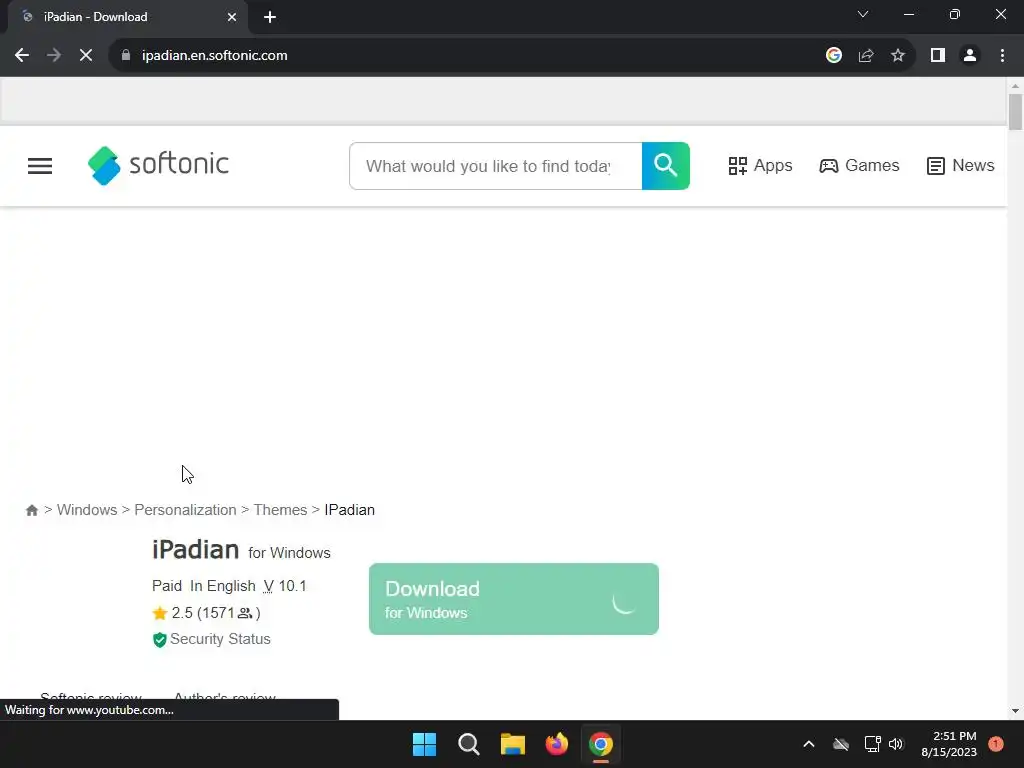Open the Chrome three-dot menu

pyautogui.click(x=1002, y=56)
